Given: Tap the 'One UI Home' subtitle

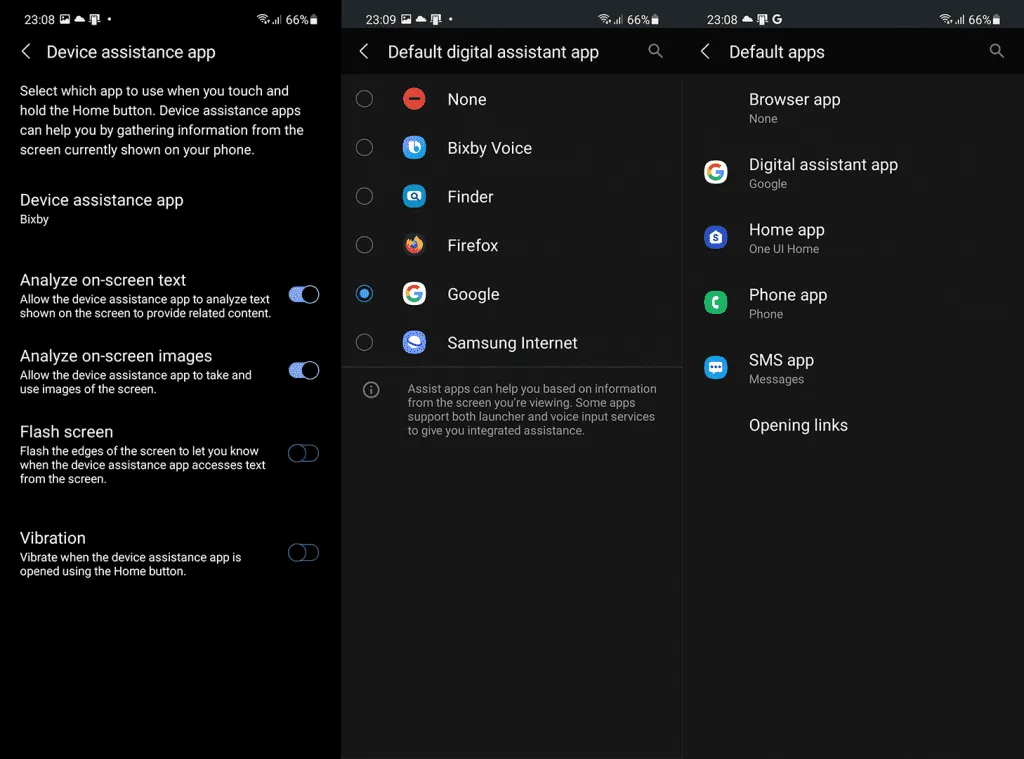Looking at the screenshot, I should pyautogui.click(x=784, y=249).
